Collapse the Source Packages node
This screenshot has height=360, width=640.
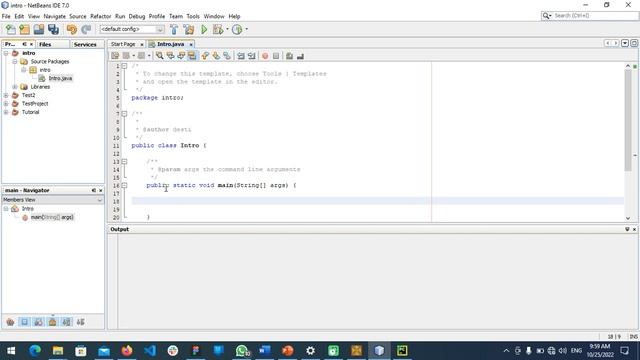15,62
